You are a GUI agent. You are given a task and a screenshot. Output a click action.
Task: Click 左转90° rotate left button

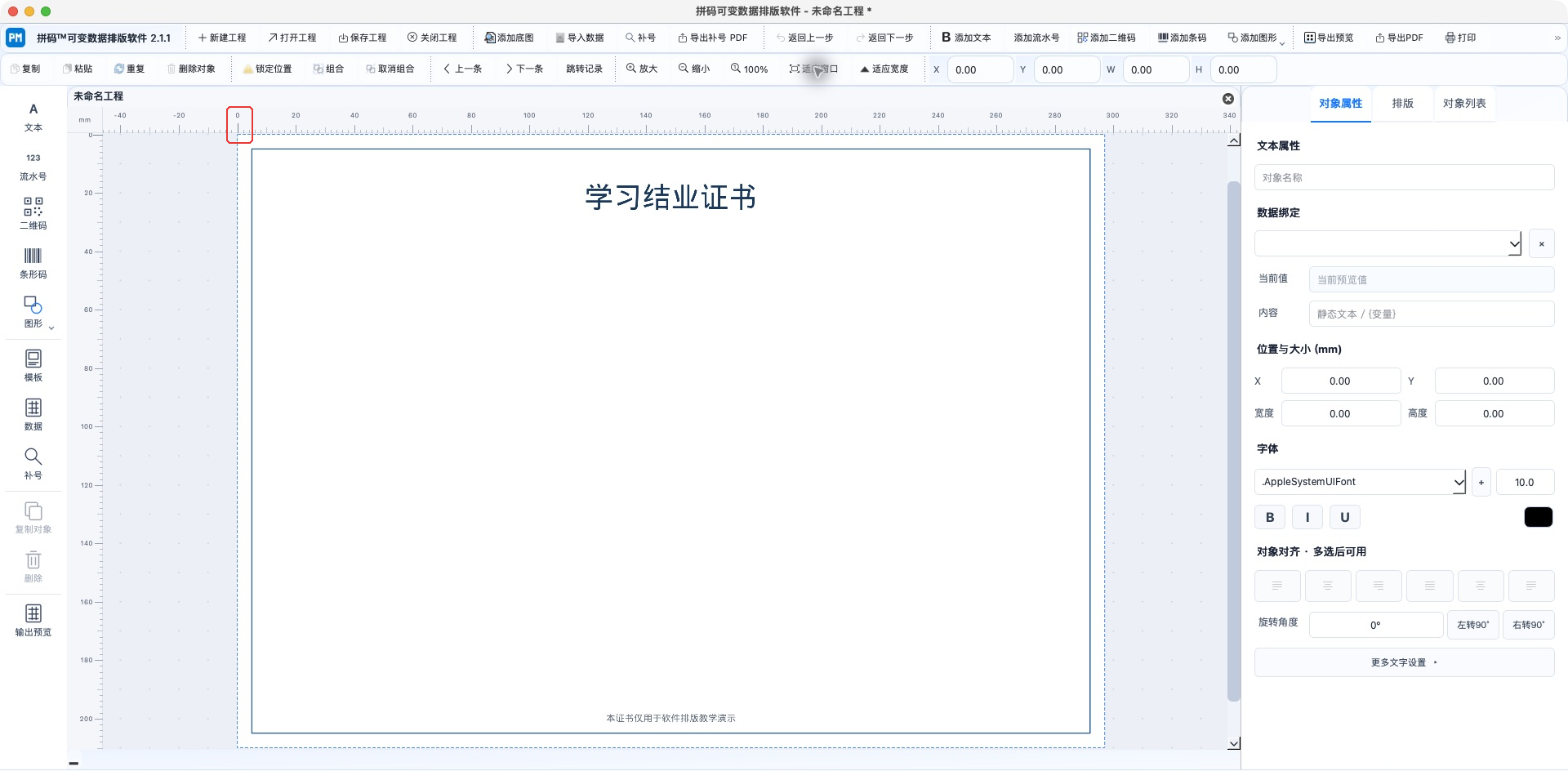coord(1473,625)
